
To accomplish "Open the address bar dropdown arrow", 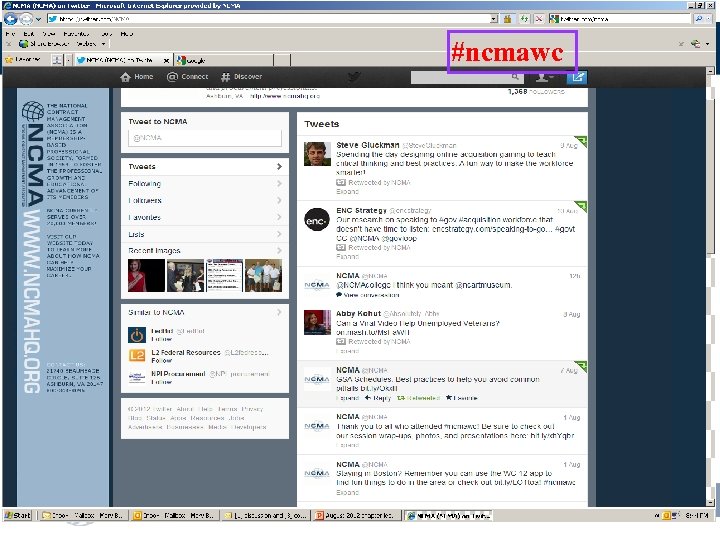I will click(x=494, y=19).
